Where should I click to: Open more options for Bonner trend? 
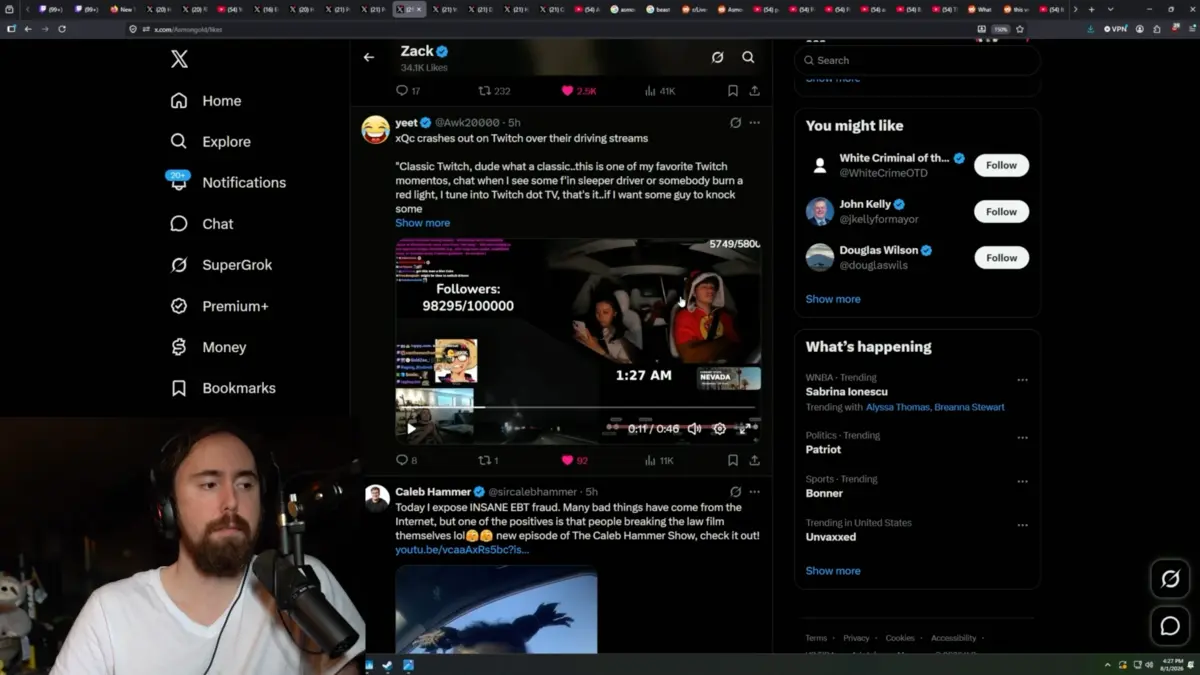(1022, 482)
